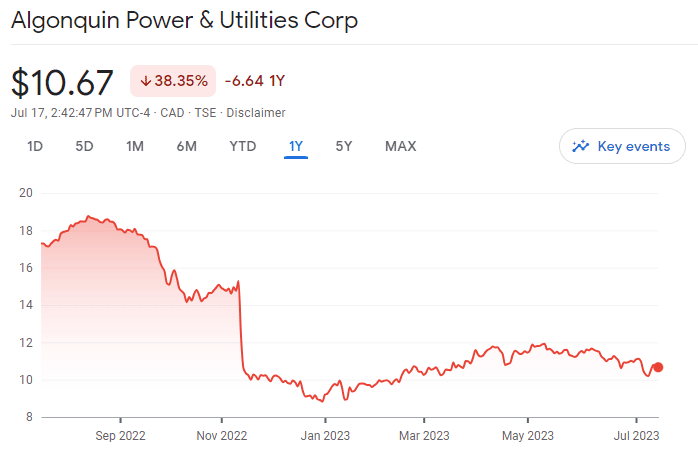Viewport: 698px width, 464px height.
Task: Click the May 2023 axis label
Action: (527, 435)
